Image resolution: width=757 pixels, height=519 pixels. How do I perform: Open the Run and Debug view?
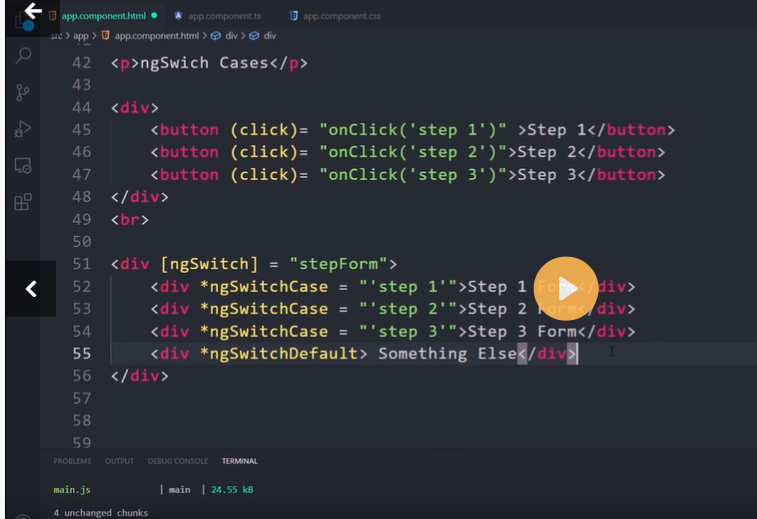point(23,129)
